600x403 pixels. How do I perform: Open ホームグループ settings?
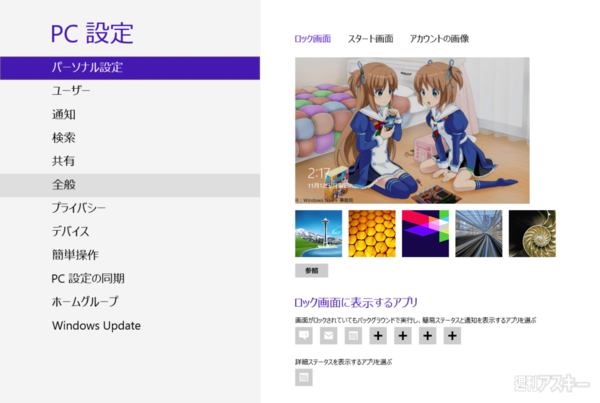tap(130, 302)
